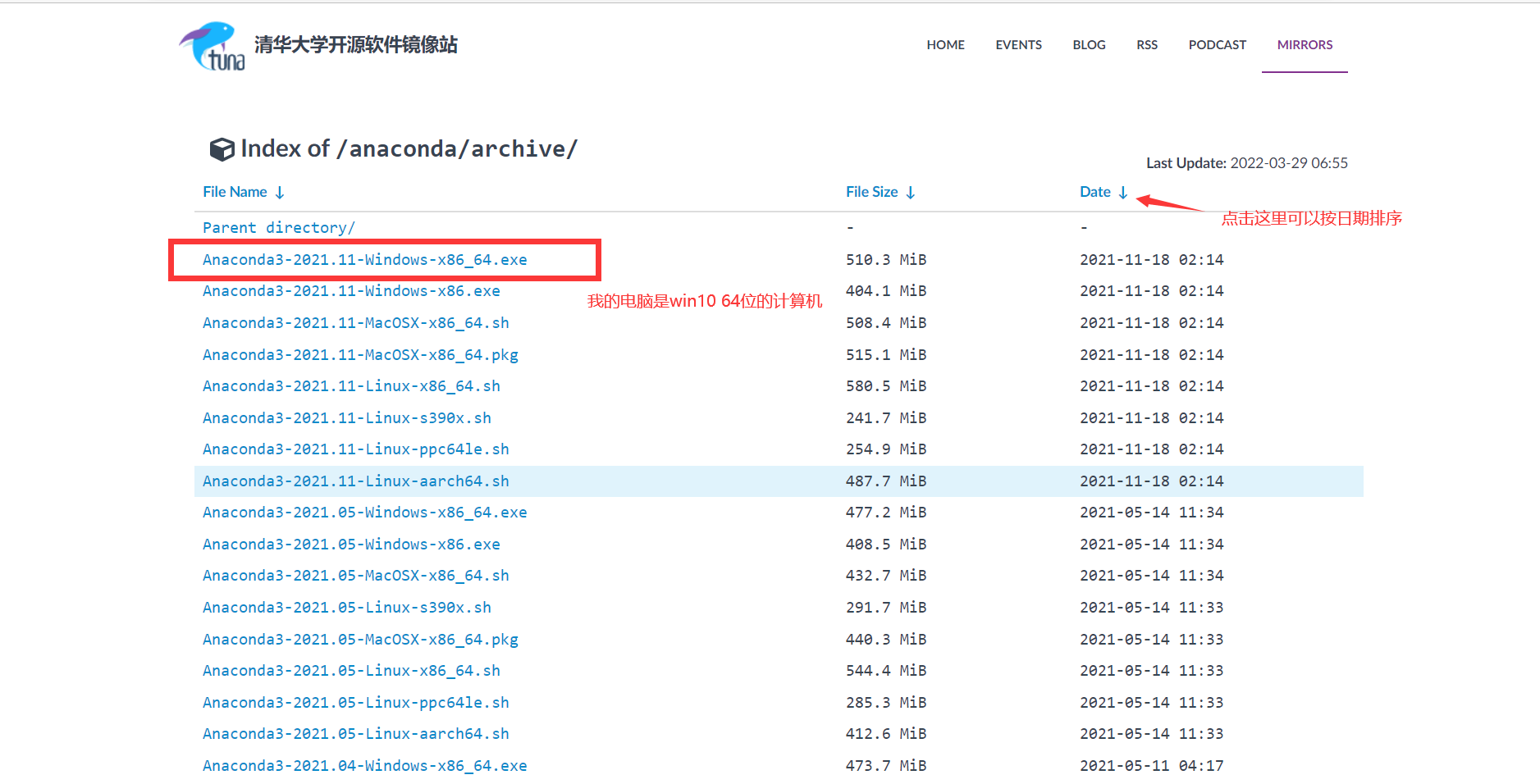Open the RSS menu item
Screen dimensions: 1540x784
pyautogui.click(x=1147, y=45)
